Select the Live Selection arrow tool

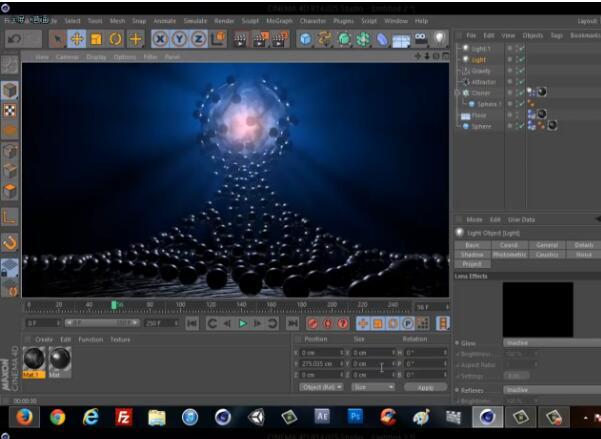(57, 39)
